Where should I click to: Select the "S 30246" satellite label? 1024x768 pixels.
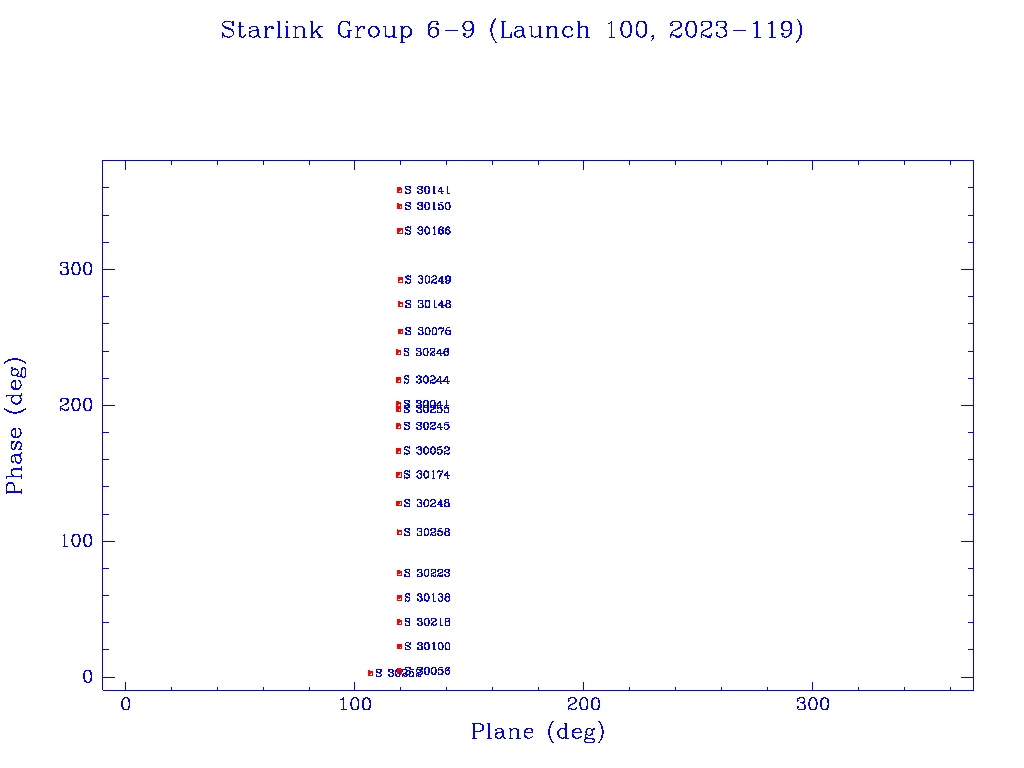426,352
